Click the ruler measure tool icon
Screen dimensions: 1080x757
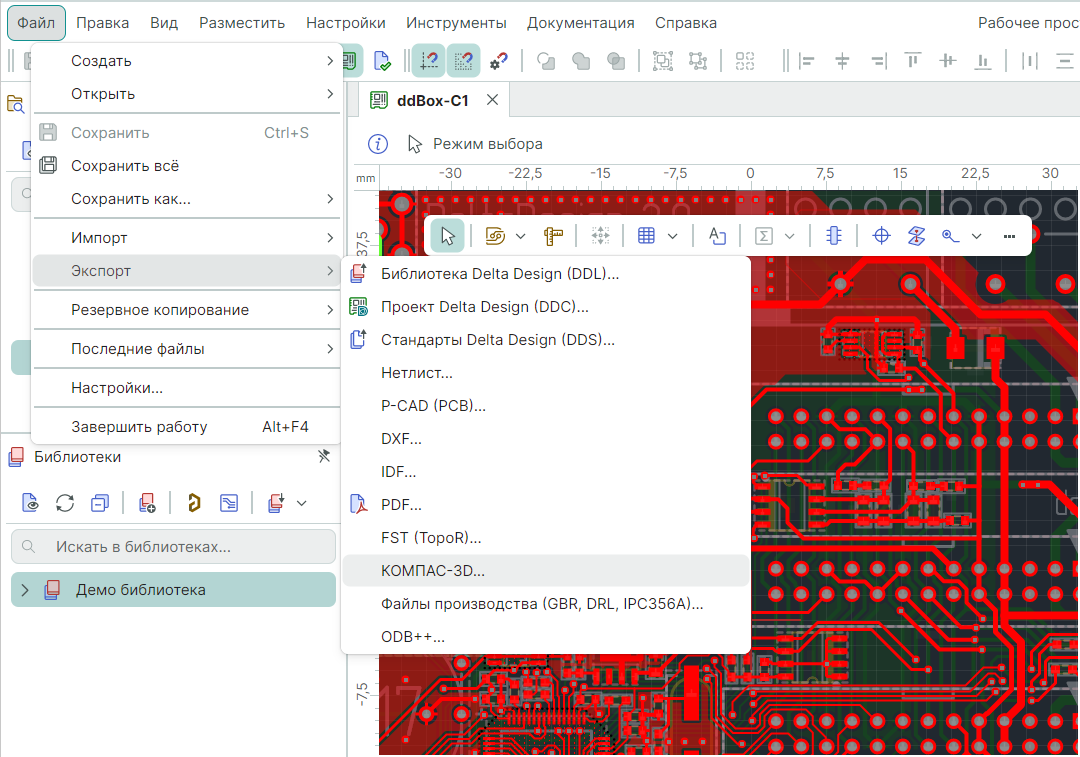point(553,236)
